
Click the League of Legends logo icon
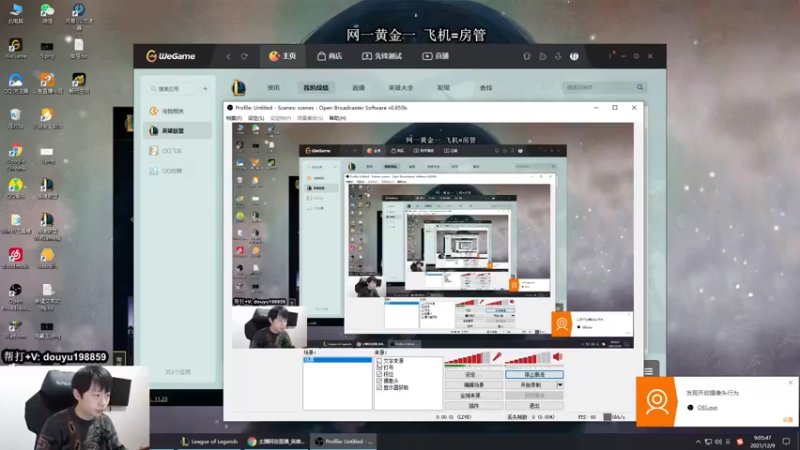238,88
